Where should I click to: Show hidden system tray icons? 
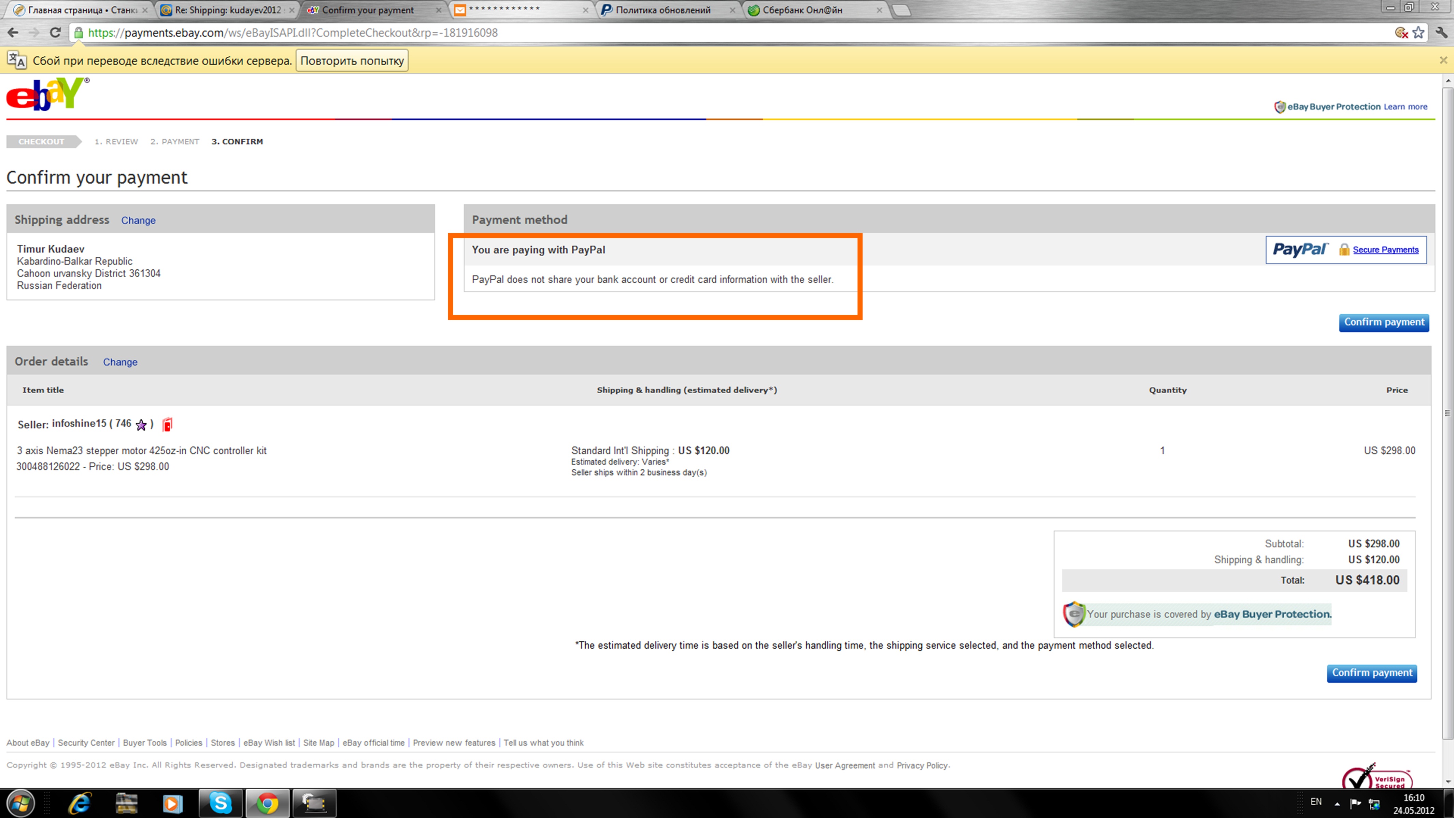[x=1337, y=804]
